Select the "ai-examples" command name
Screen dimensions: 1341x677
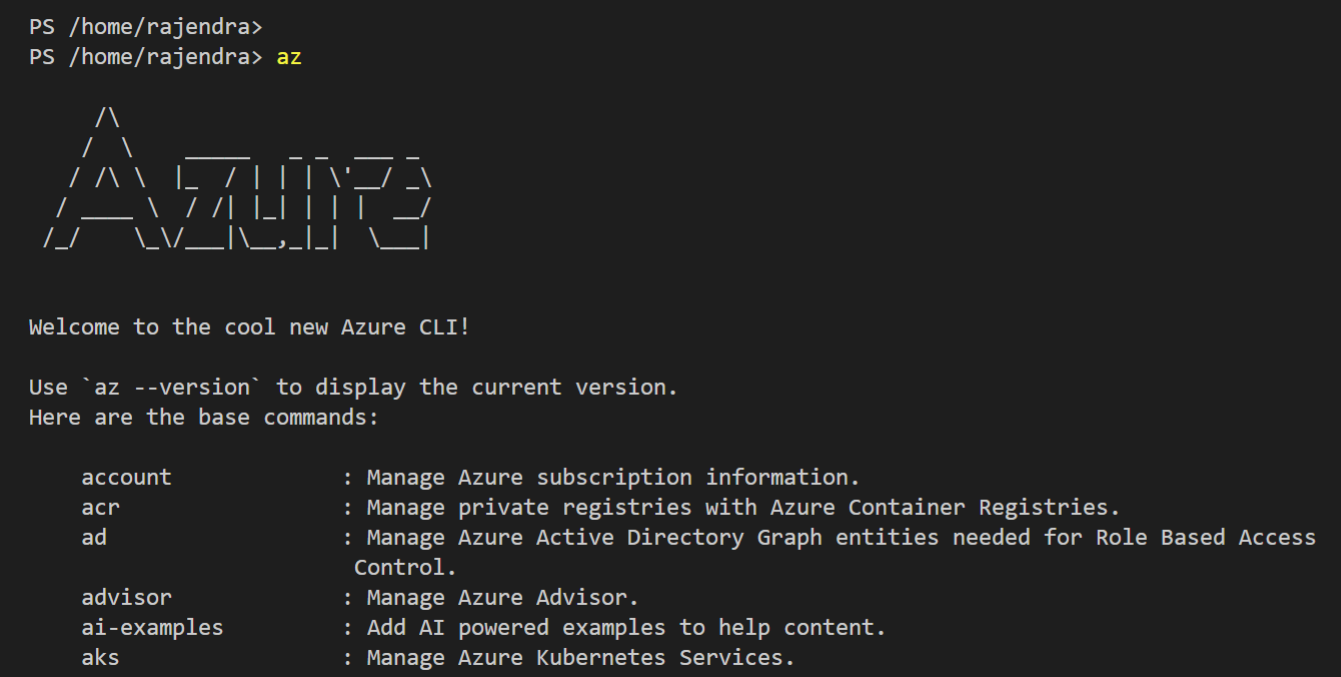click(x=152, y=627)
